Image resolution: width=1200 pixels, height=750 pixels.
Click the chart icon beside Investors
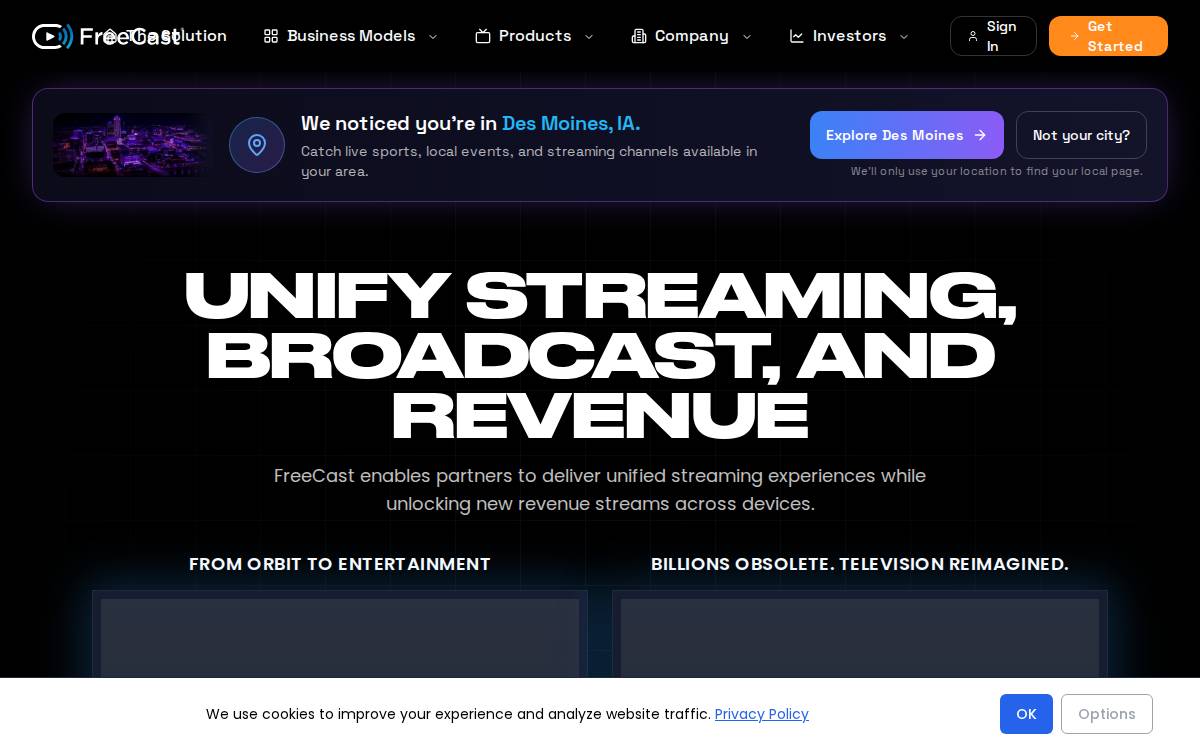[797, 36]
